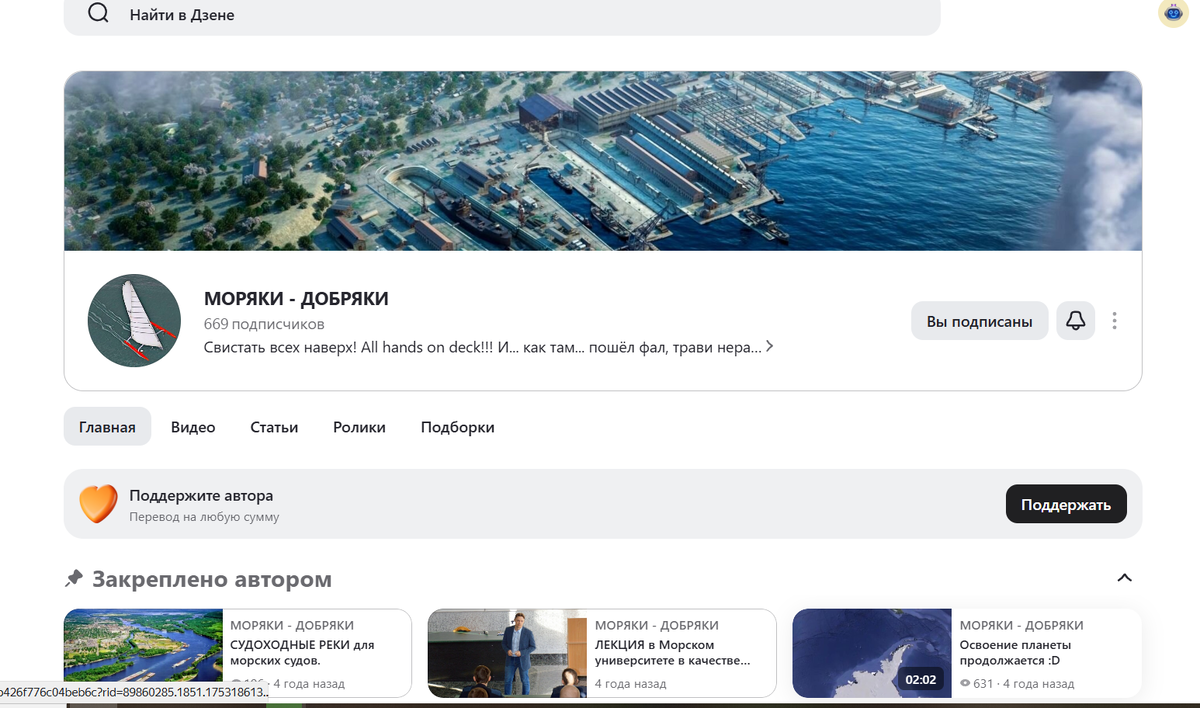Click 'Перевод на любую сумму' text
Image resolution: width=1200 pixels, height=708 pixels.
click(204, 517)
